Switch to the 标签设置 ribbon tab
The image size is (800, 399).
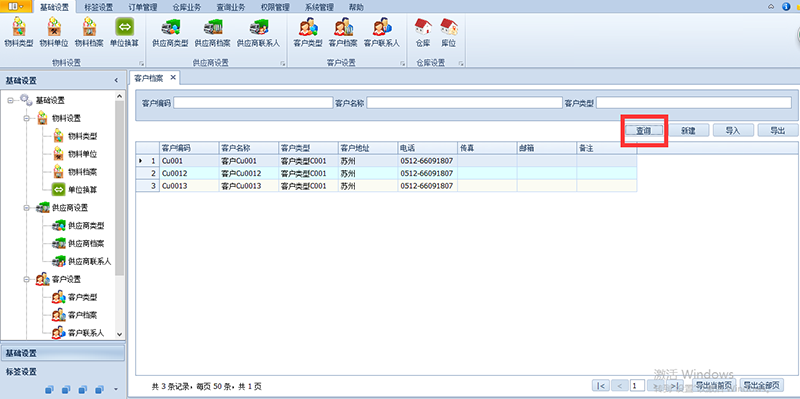click(x=98, y=7)
